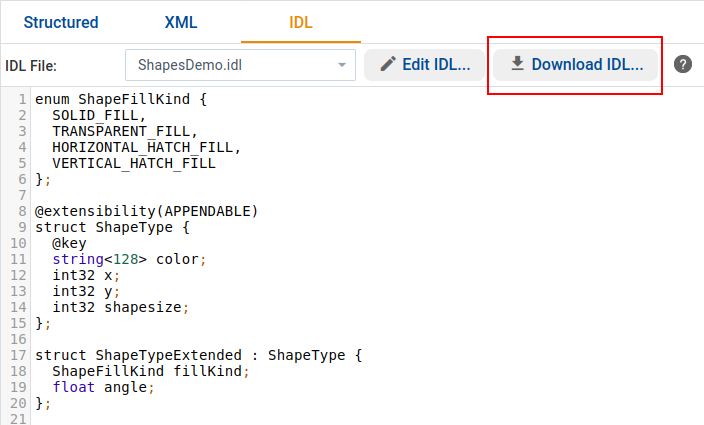Click the float angle field line
Viewport: 704px width, 425px height.
[104, 387]
